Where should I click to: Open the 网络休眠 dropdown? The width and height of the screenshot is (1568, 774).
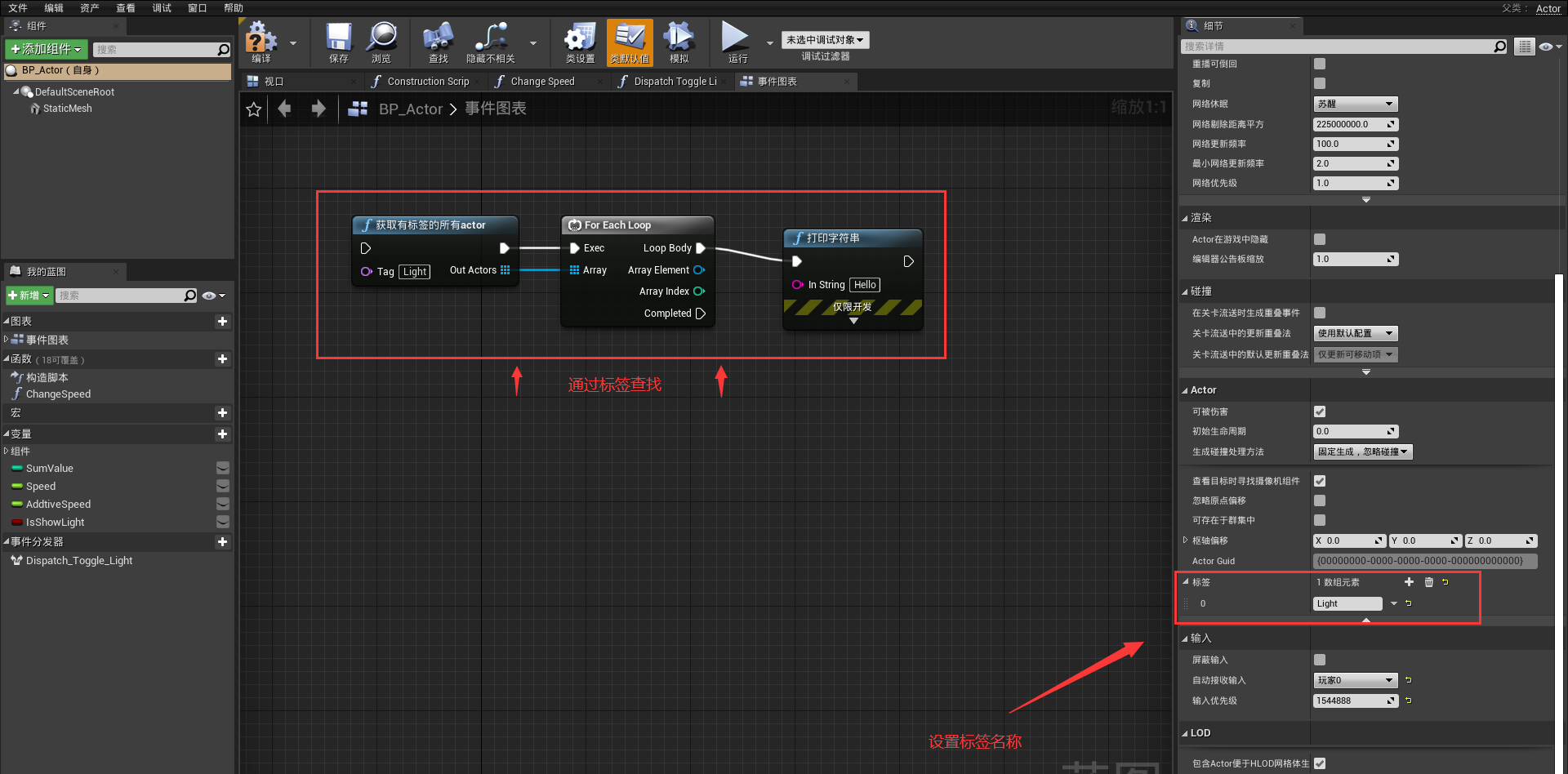point(1355,104)
